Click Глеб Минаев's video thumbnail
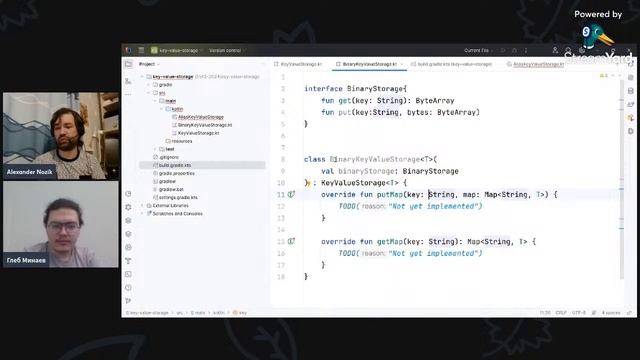 [x=61, y=224]
